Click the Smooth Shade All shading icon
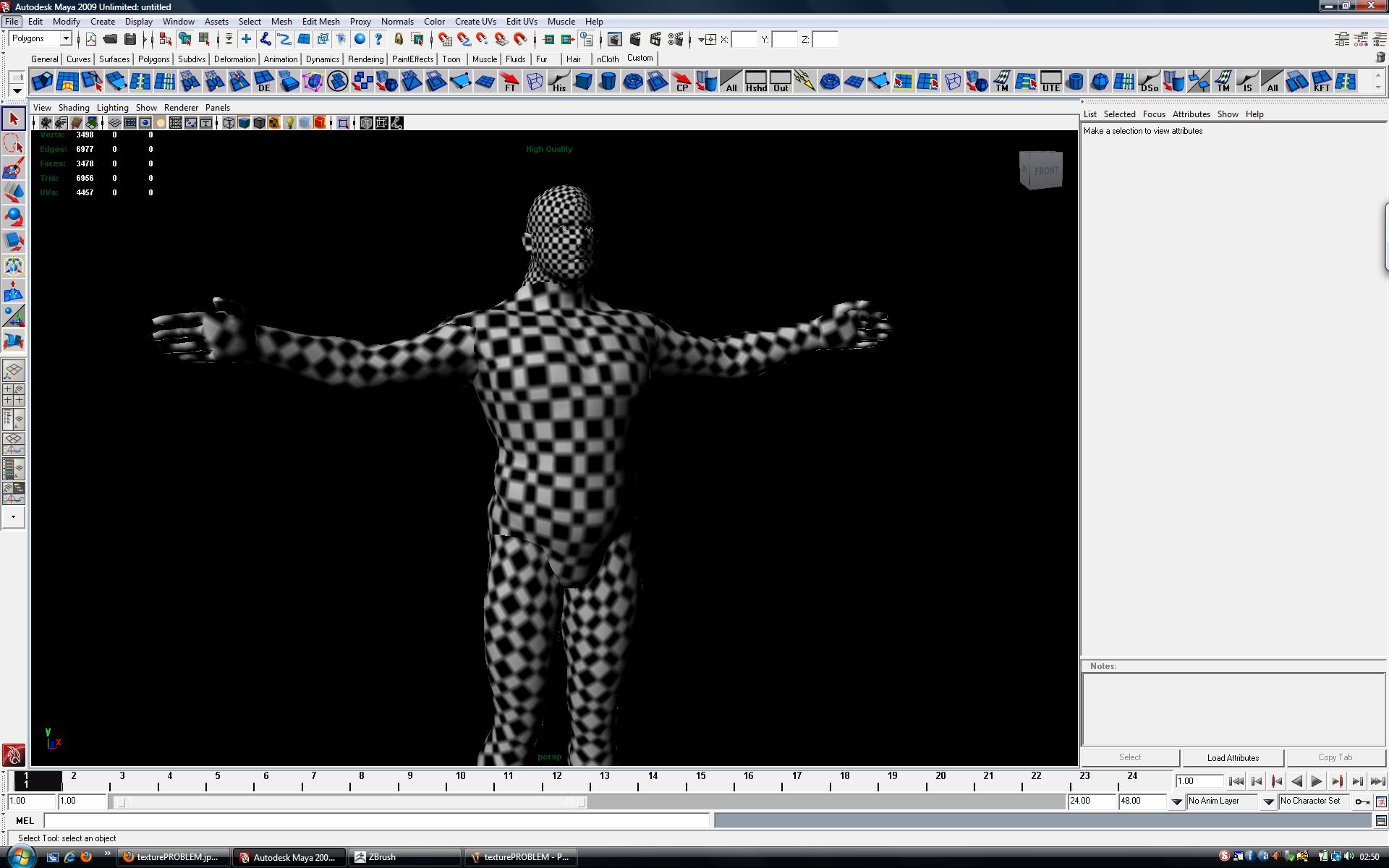Viewport: 1389px width, 868px height. coord(244,122)
